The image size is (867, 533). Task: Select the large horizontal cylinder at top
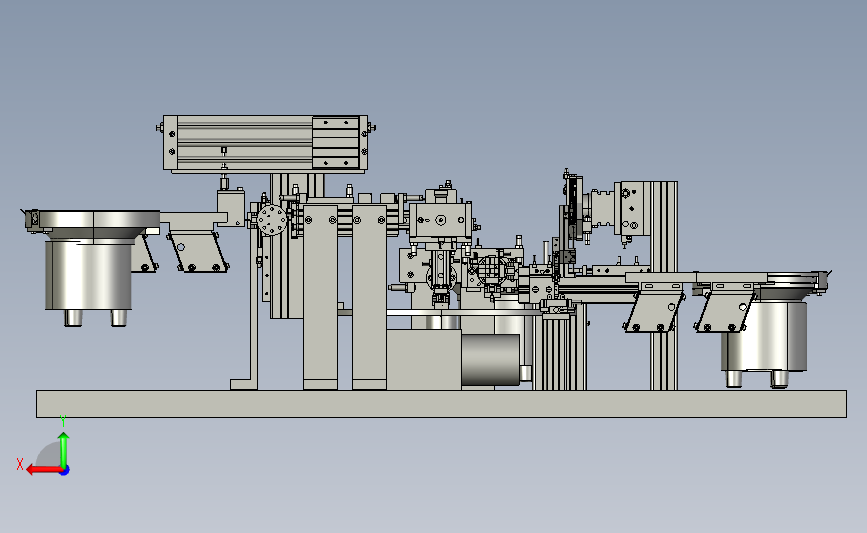tap(265, 143)
